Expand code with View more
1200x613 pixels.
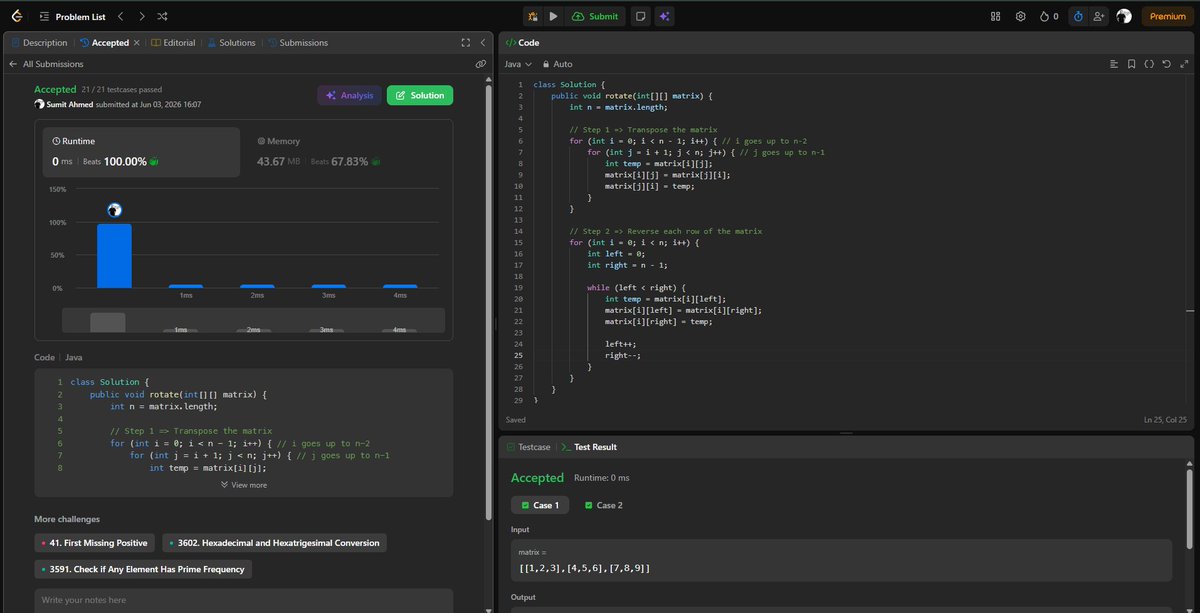(x=244, y=485)
